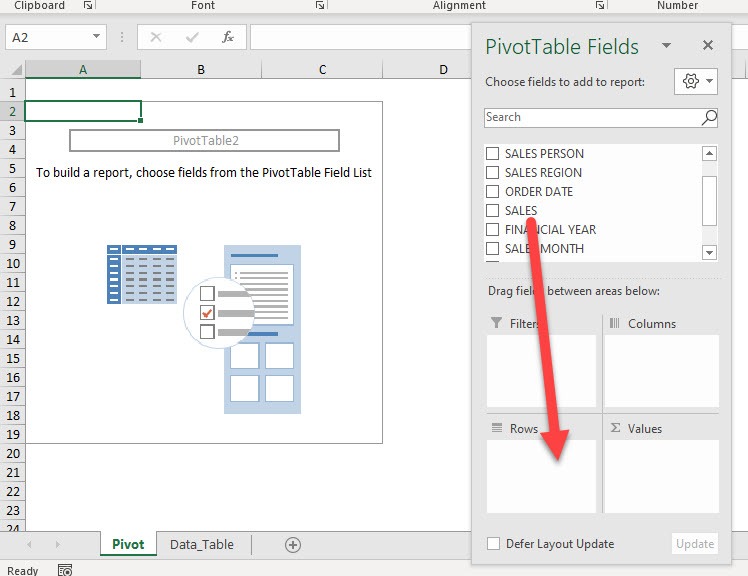Screen dimensions: 748x576
Task: Check the SALES field checkbox
Action: (492, 210)
